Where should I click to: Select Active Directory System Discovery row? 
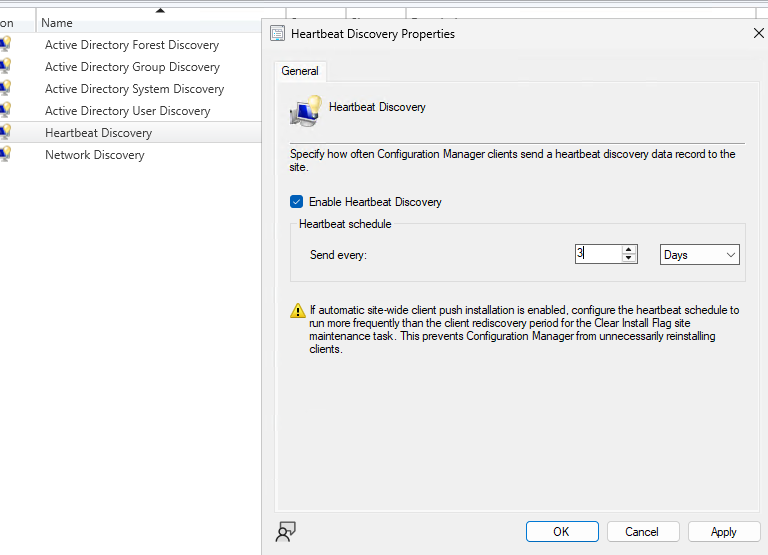coord(131,89)
